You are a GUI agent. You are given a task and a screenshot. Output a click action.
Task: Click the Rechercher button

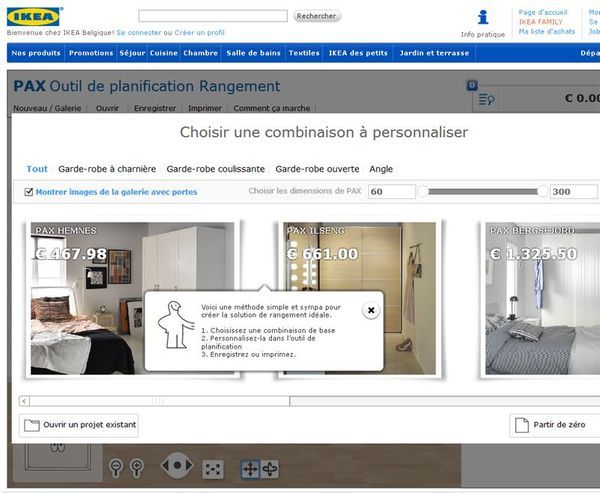(316, 16)
